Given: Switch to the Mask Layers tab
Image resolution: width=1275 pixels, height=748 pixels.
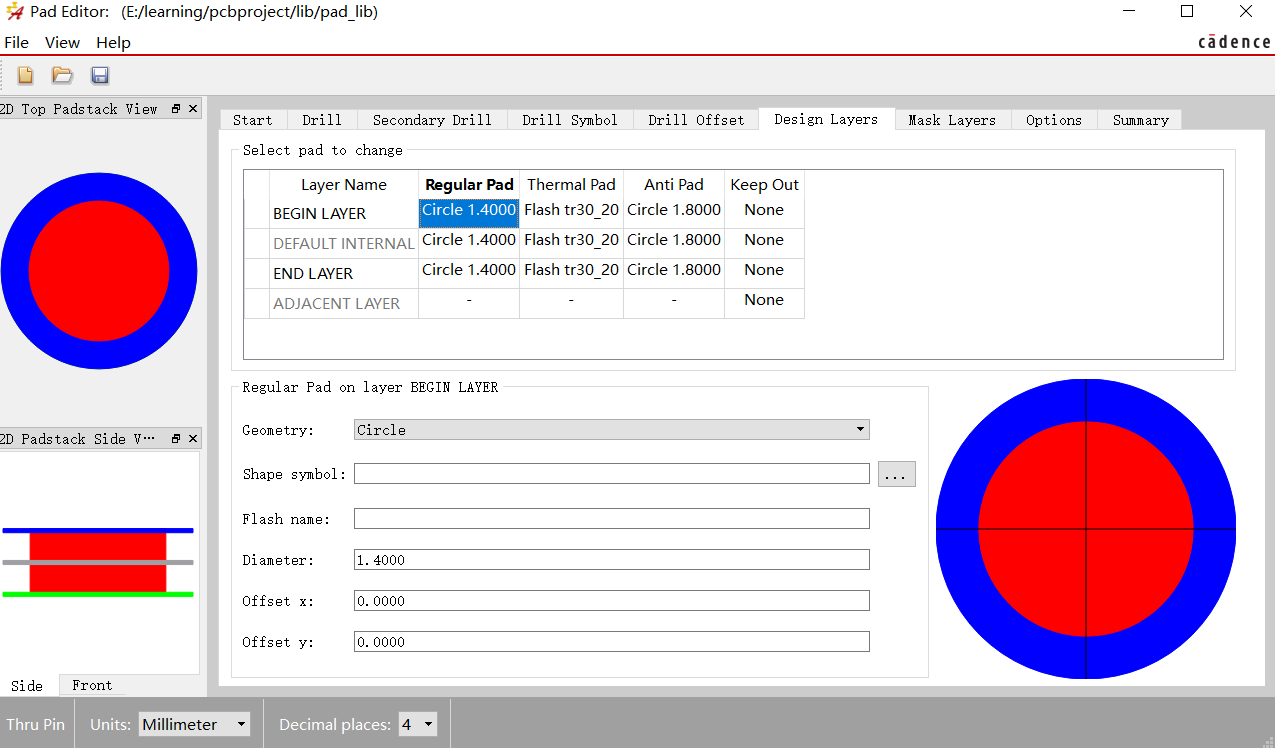Looking at the screenshot, I should coord(952,120).
